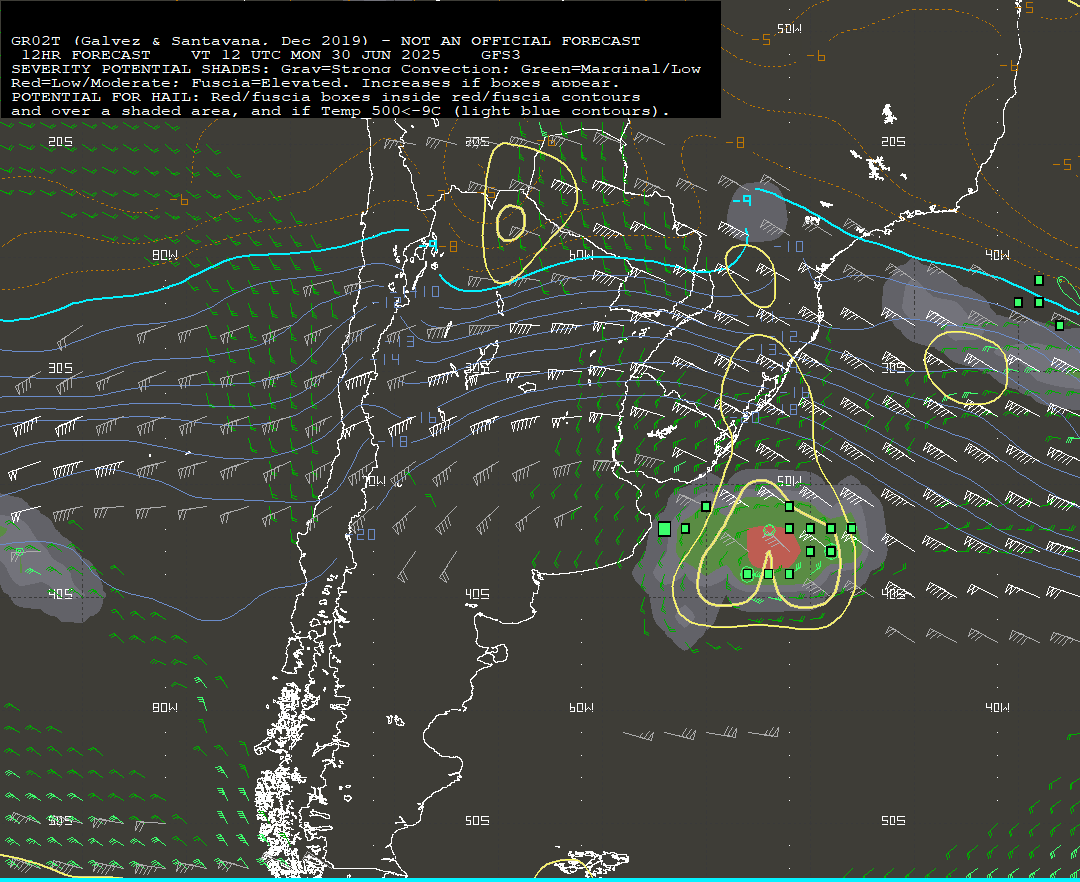Viewport: 1080px width, 882px height.
Task: Click the orange '-6' label over the Pacific
Action: pyautogui.click(x=179, y=200)
